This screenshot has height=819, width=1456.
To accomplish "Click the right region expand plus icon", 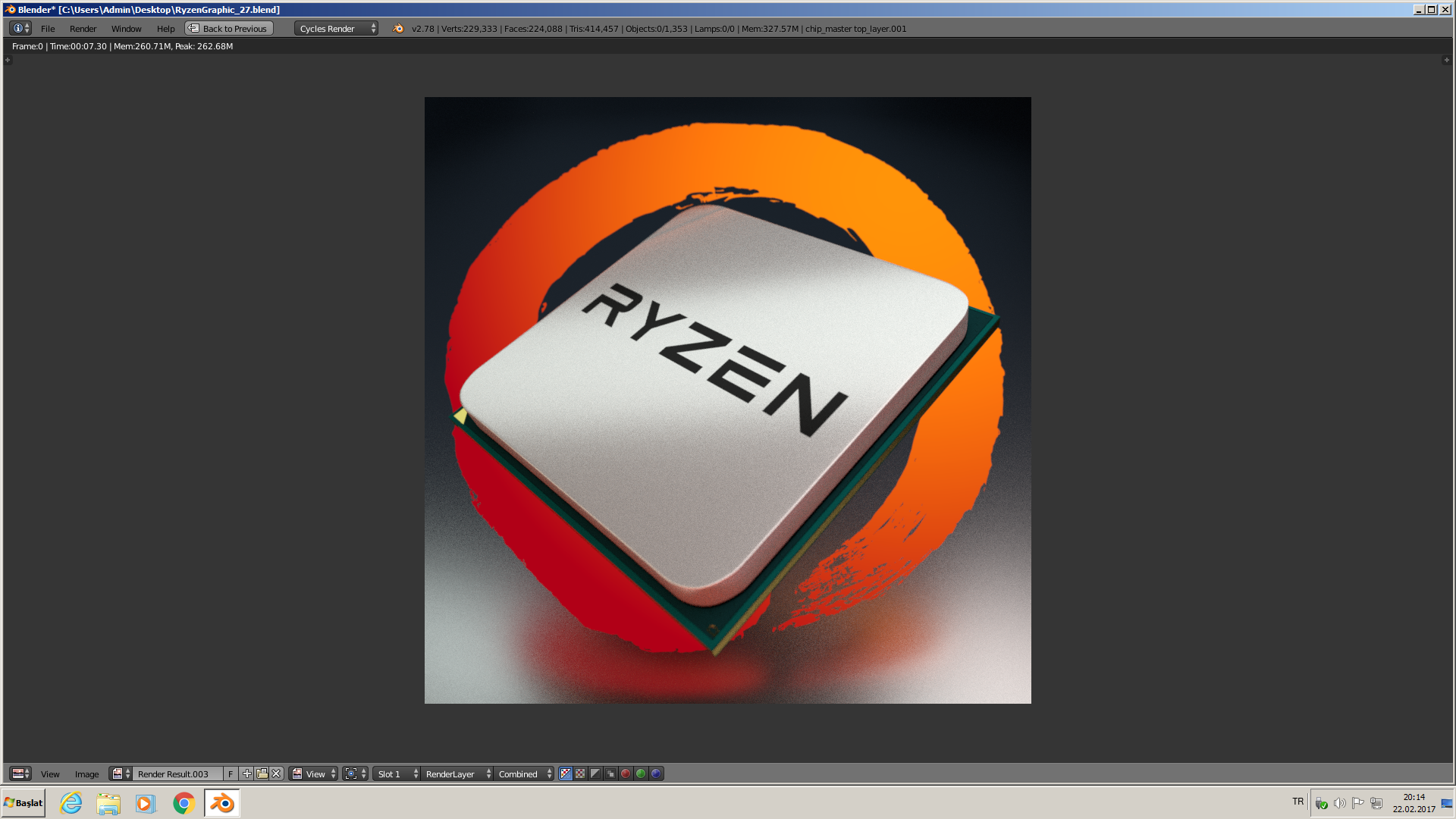I will click(x=1446, y=60).
